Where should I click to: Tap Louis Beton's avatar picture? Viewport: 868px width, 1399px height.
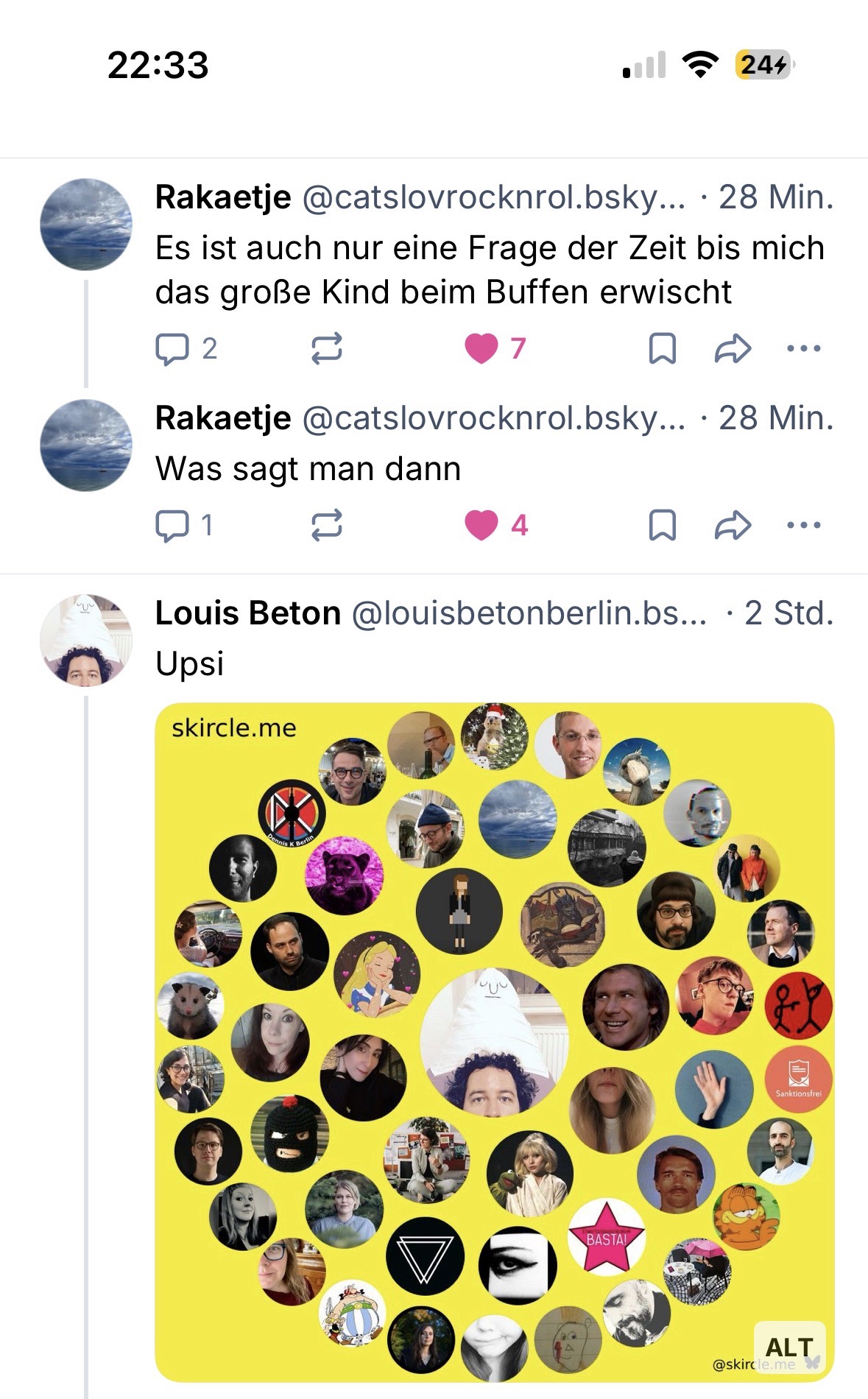click(x=85, y=641)
